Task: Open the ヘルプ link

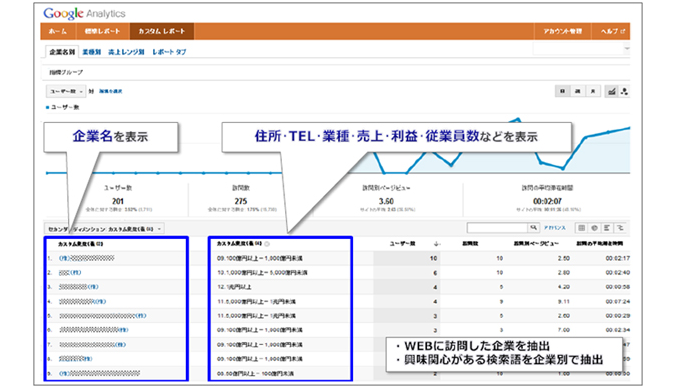Action: click(x=612, y=31)
